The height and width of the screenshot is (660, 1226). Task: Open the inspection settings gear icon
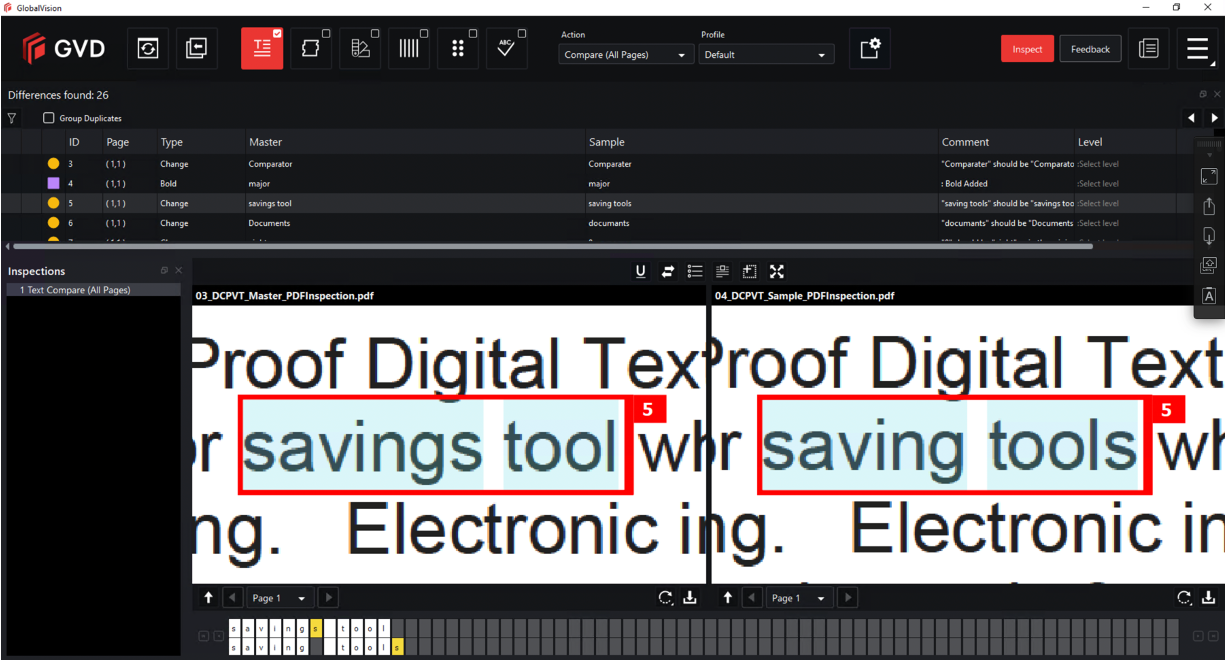(x=870, y=49)
